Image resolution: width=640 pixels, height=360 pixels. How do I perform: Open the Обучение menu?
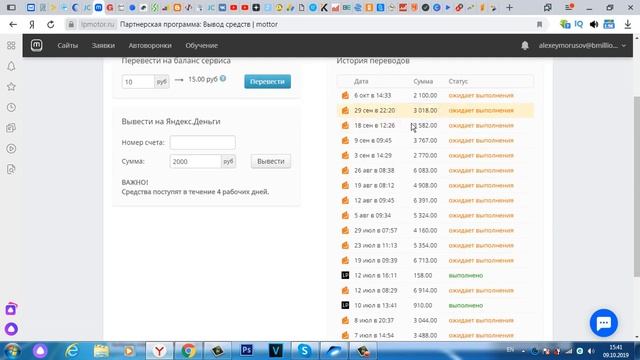202,45
